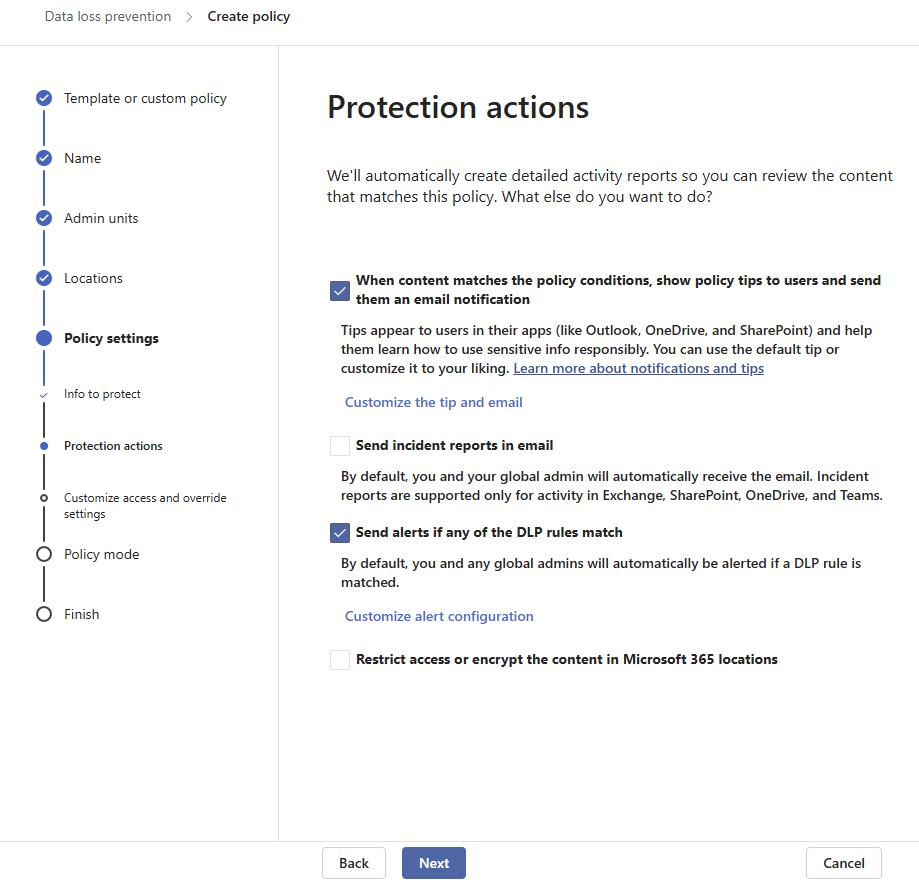Enable Send incident reports in email
Image resolution: width=919 pixels, height=884 pixels.
(340, 446)
